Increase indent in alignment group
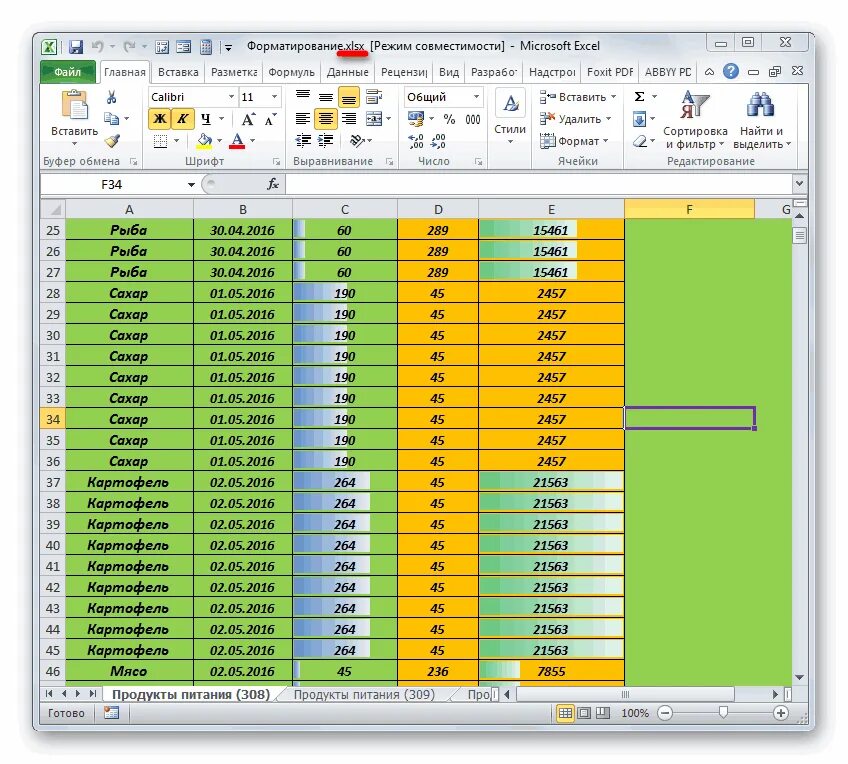This screenshot has width=848, height=764. (326, 141)
